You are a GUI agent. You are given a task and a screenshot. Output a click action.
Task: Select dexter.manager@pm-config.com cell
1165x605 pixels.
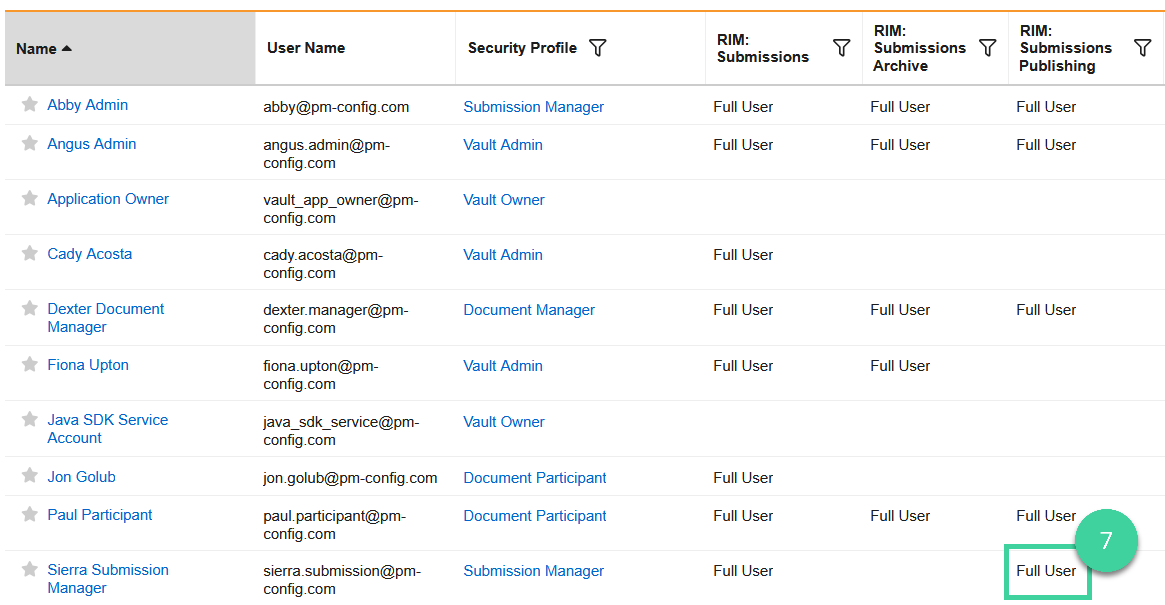(x=336, y=319)
